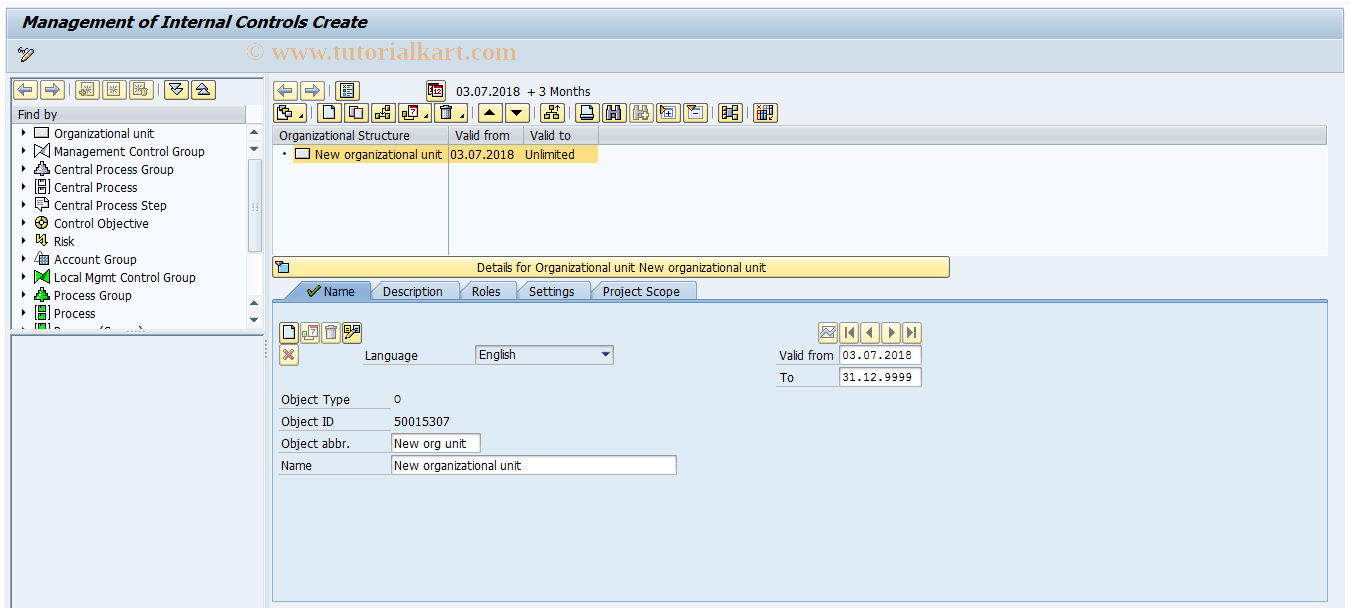The width and height of the screenshot is (1351, 608).
Task: Open the calendar date selection icon
Action: pyautogui.click(x=434, y=90)
